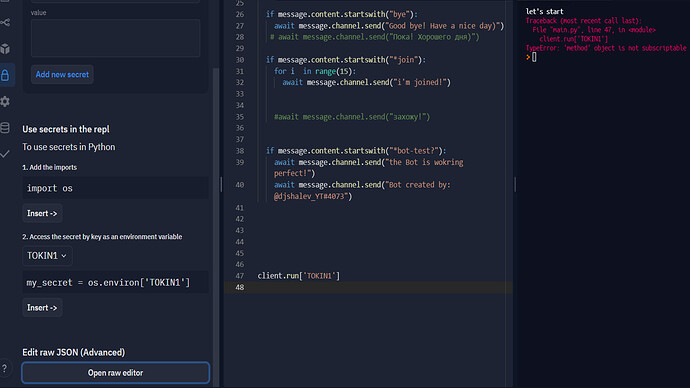
Task: Open the Database sidebar icon
Action: pyautogui.click(x=5, y=128)
